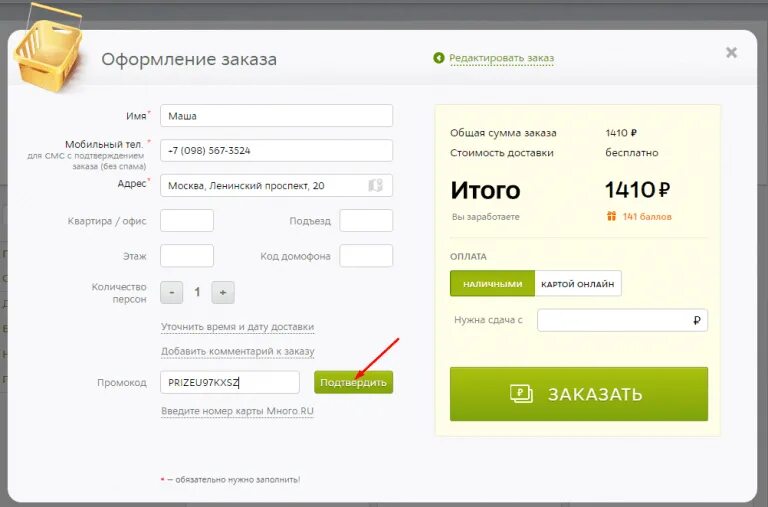Focus the Адрес input field

276,186
